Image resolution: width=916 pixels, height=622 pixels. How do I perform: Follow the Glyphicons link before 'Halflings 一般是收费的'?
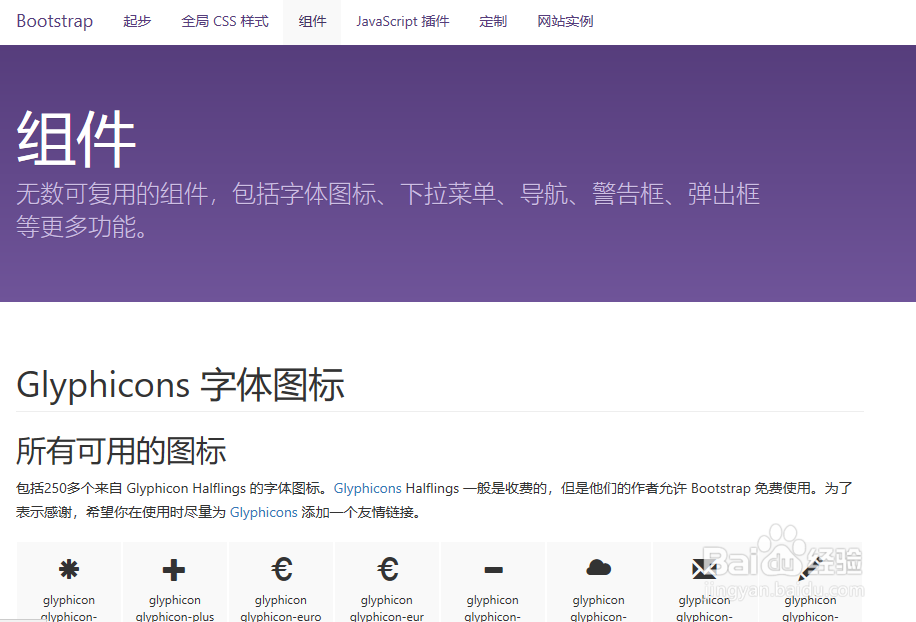click(x=367, y=488)
